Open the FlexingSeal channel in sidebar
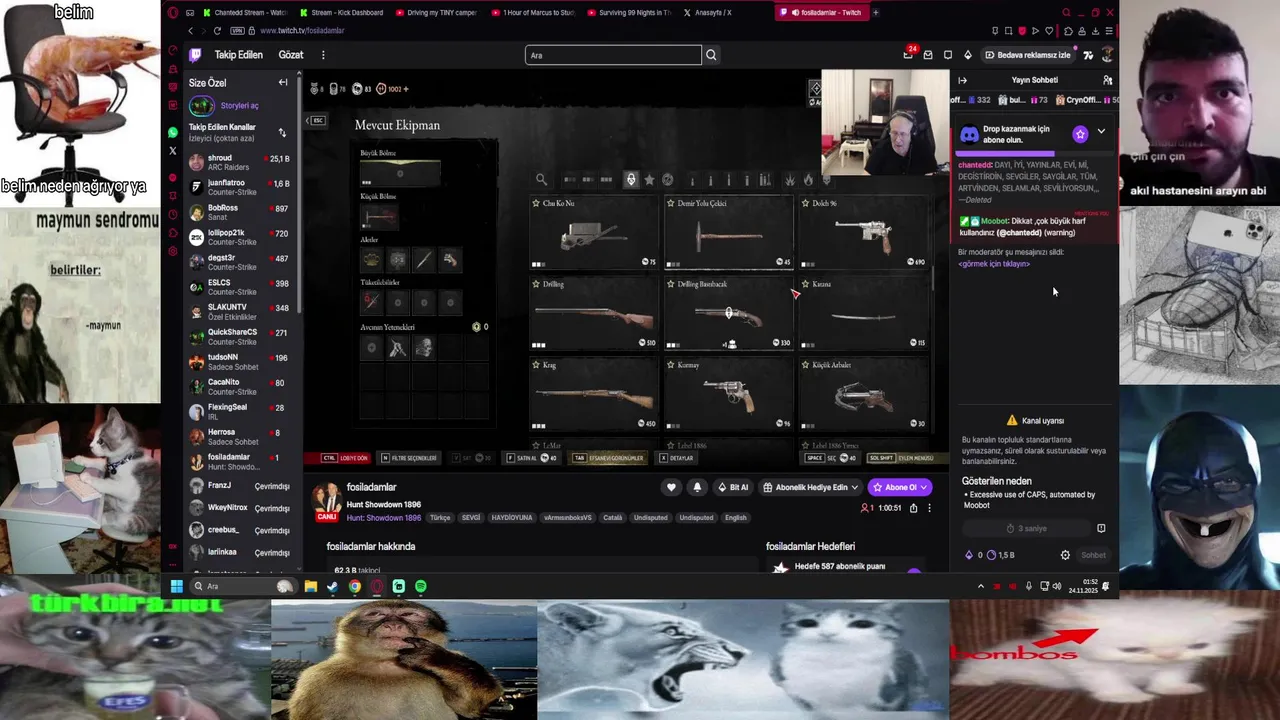This screenshot has width=1280, height=720. (x=239, y=411)
